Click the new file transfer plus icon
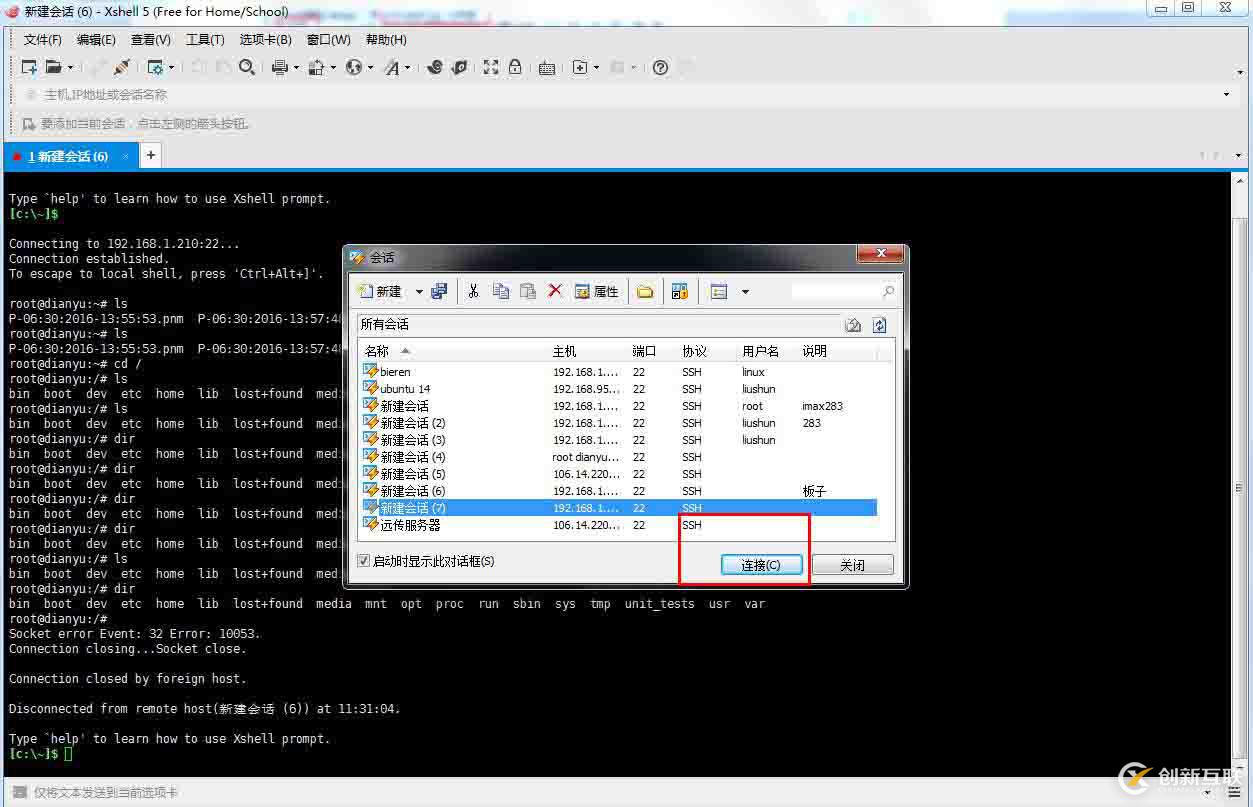1253x807 pixels. point(580,67)
